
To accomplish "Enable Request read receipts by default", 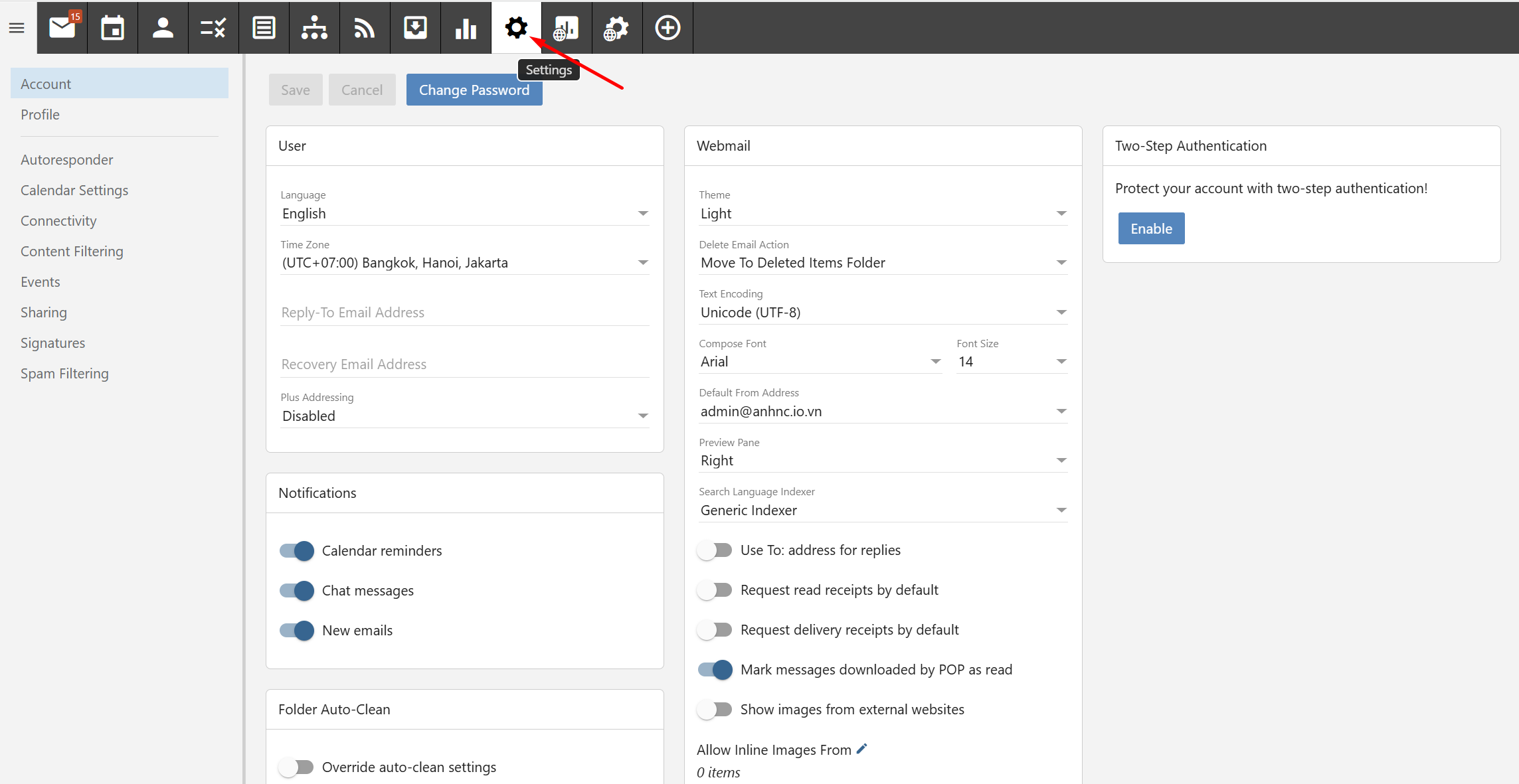I will click(x=715, y=590).
